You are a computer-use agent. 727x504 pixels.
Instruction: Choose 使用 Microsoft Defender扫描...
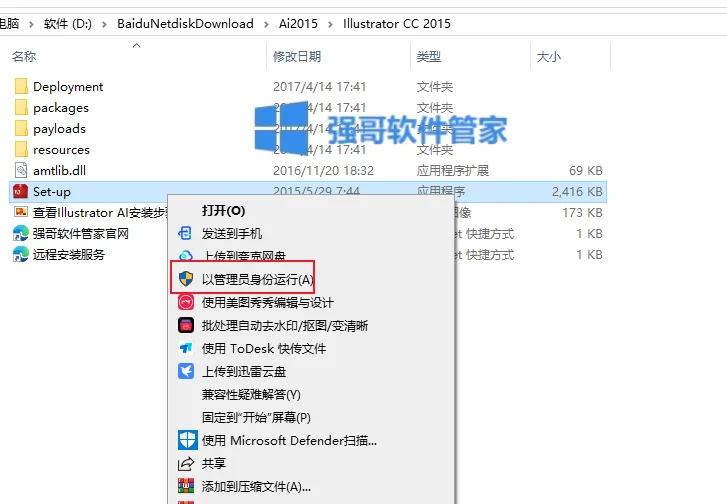289,440
